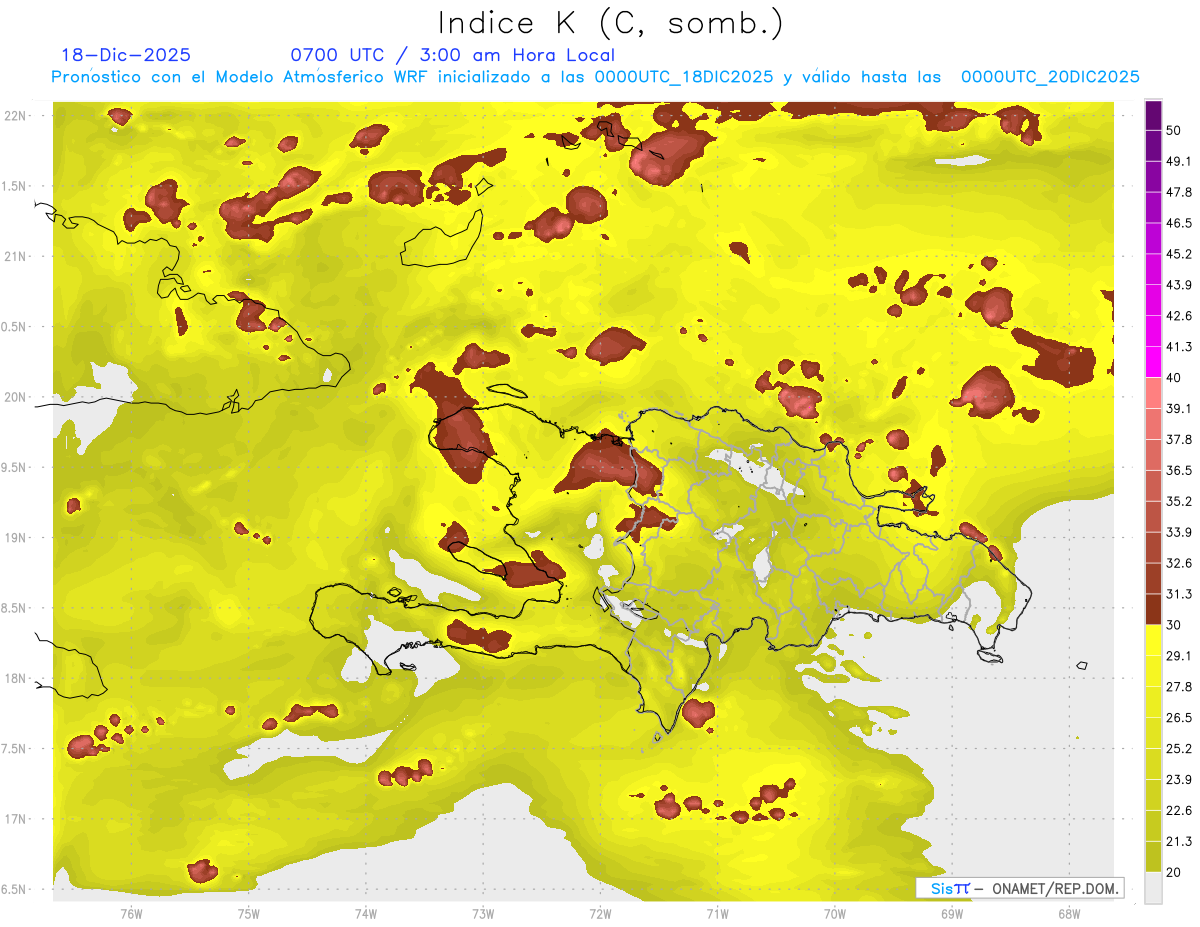This screenshot has height=927, width=1200.
Task: Click the dark purple swatch above 50
Action: (x=1153, y=115)
